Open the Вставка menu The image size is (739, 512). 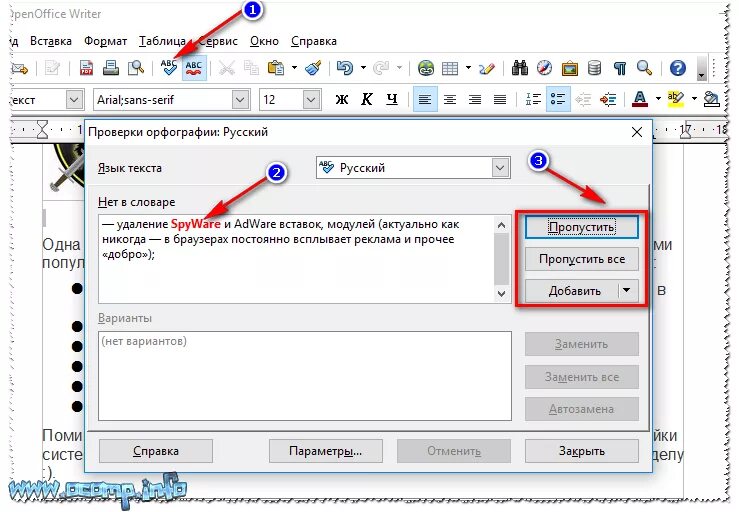click(x=50, y=41)
